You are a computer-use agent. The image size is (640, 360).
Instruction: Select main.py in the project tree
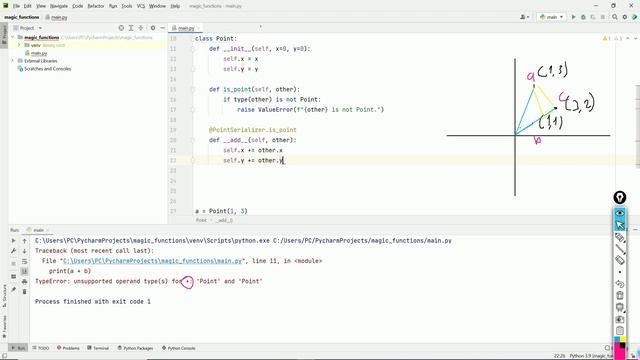[x=39, y=53]
